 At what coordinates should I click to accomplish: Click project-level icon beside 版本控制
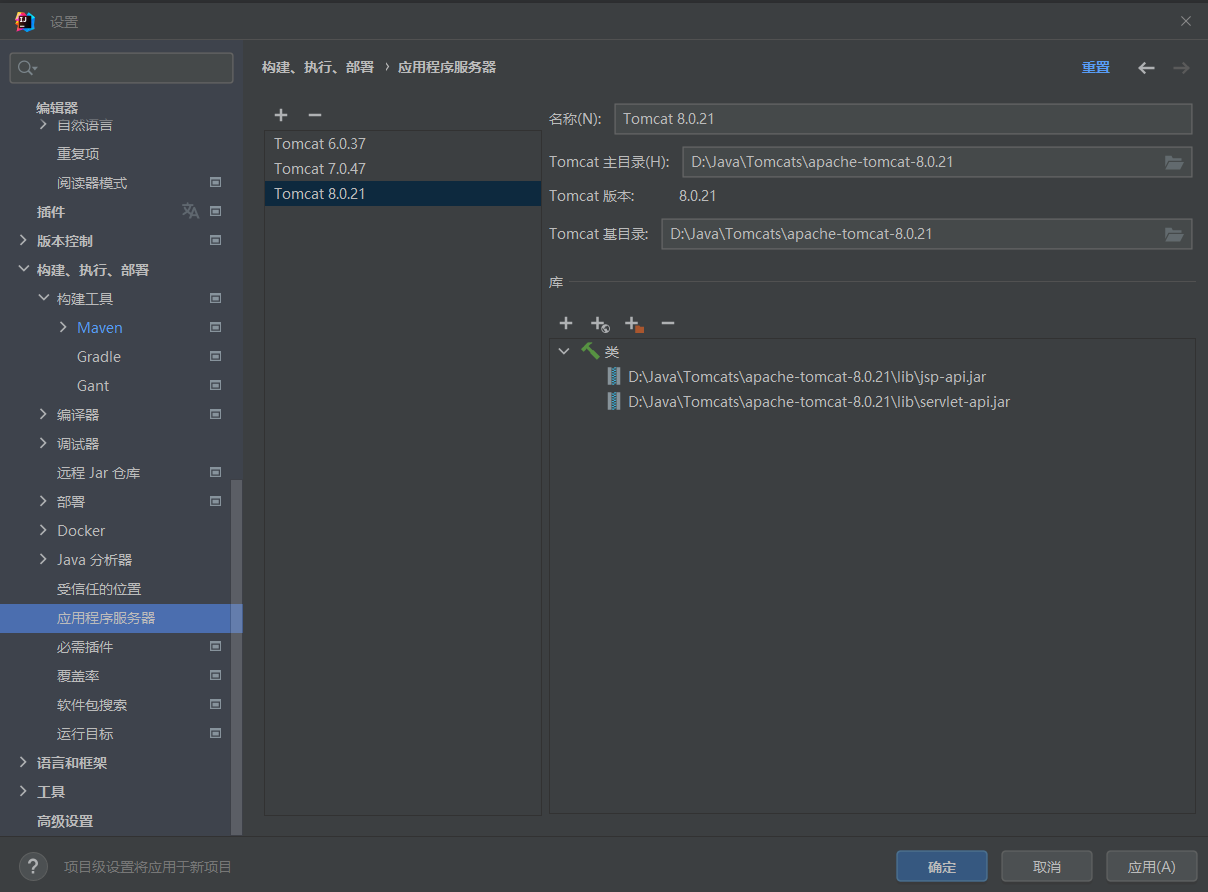point(215,240)
